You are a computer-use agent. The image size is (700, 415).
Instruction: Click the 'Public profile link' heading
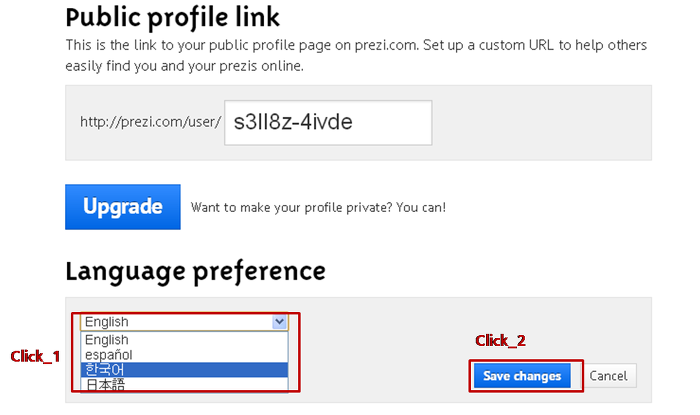coord(173,17)
